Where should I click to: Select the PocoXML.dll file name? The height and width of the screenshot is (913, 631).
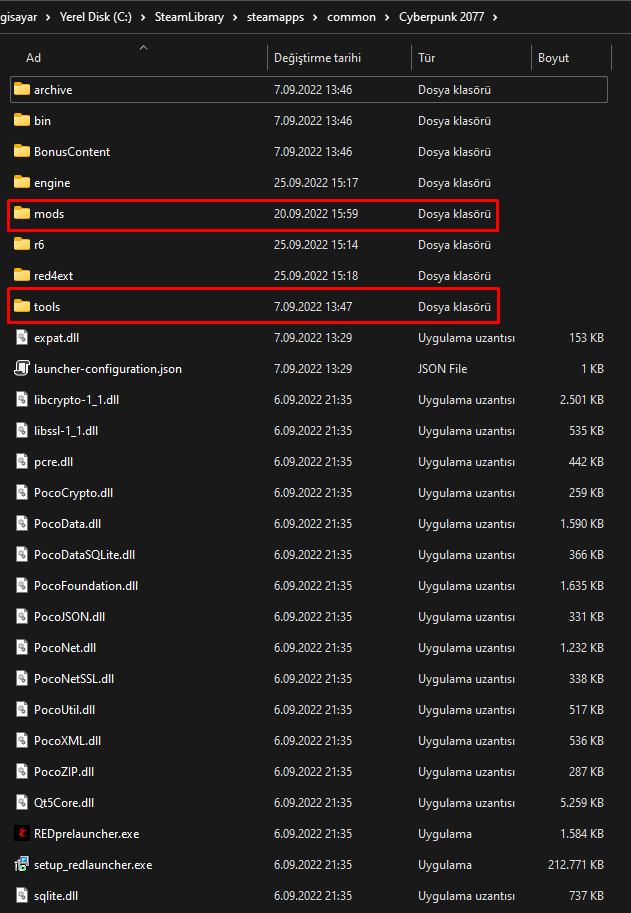pos(68,741)
